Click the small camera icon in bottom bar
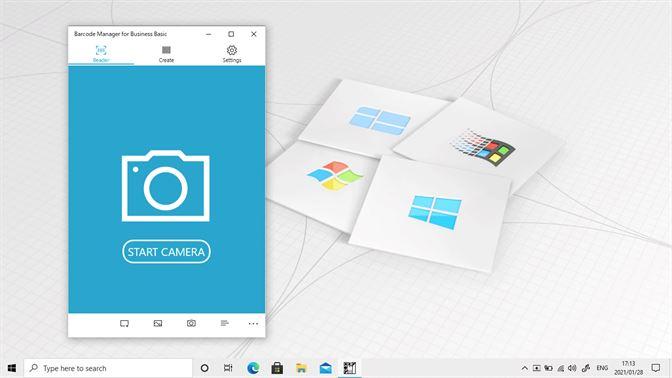Screen dimensions: 672x378 [x=191, y=323]
